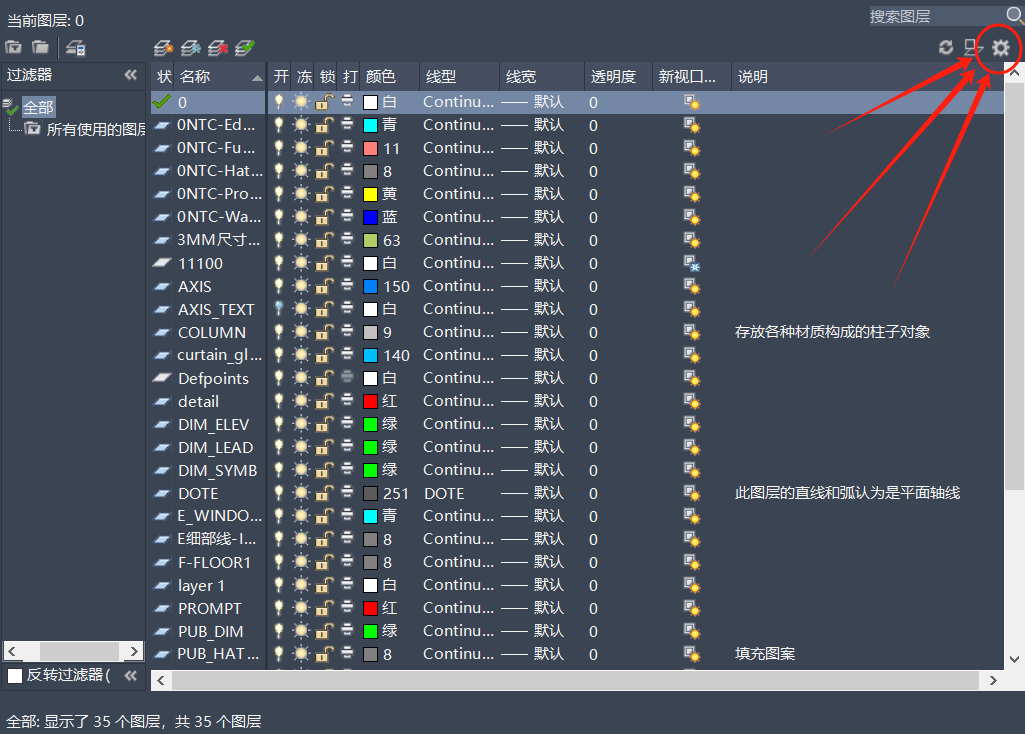Click the Continuous linetype of detail layer
1025x734 pixels.
point(458,401)
